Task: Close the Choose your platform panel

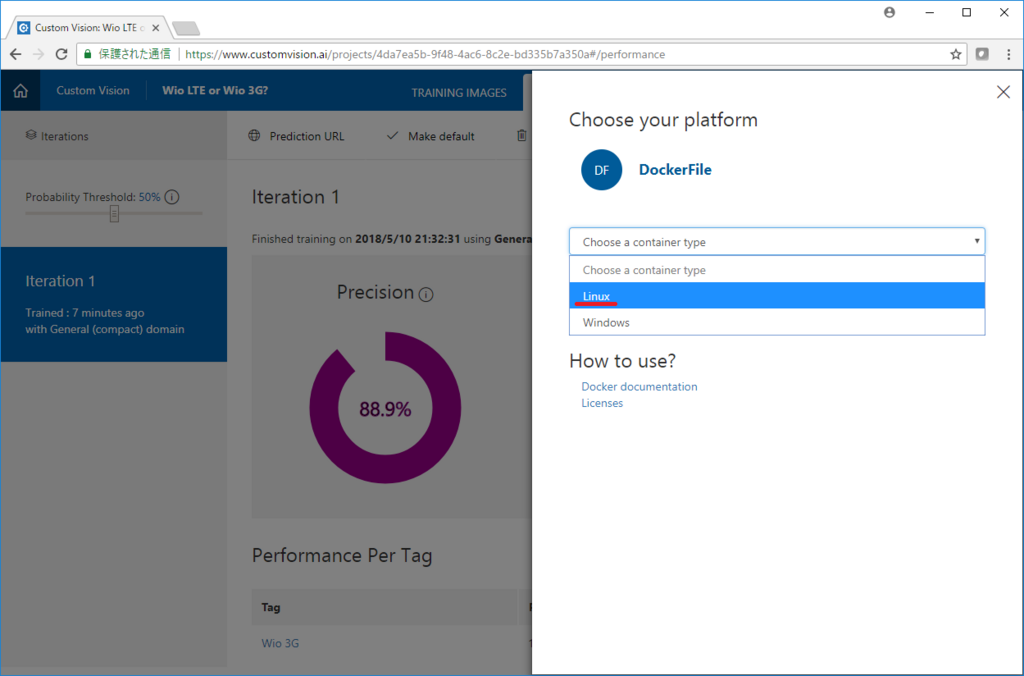Action: 1003,92
